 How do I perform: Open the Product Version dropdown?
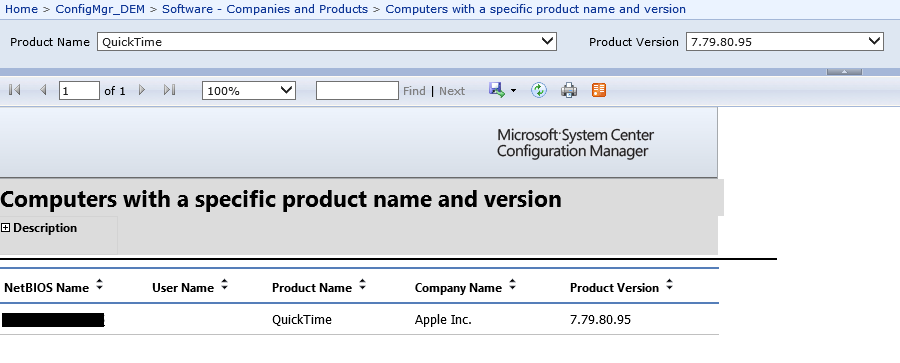point(785,41)
